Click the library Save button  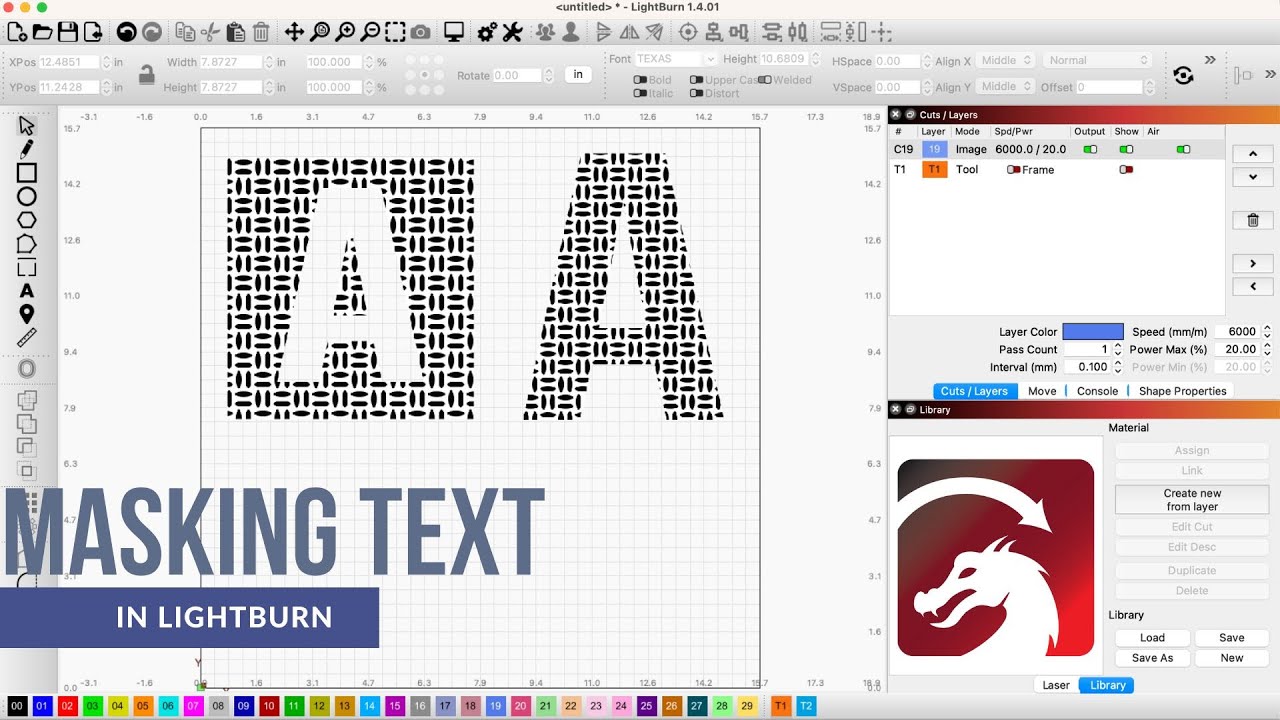point(1232,638)
